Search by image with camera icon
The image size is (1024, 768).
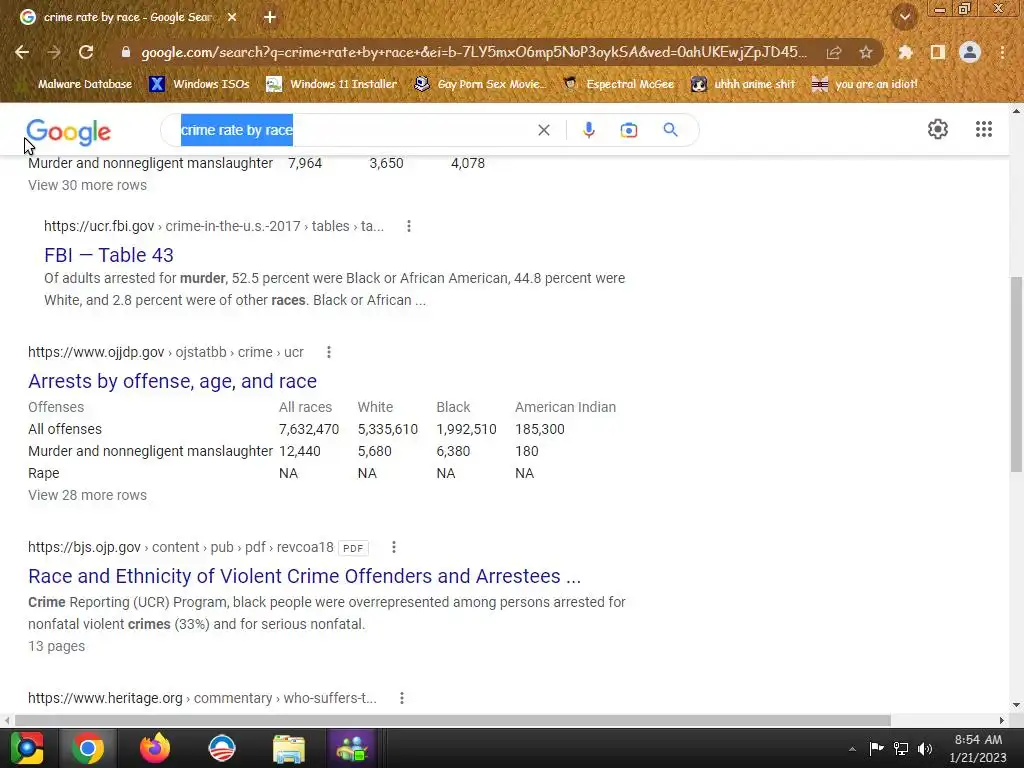point(628,130)
